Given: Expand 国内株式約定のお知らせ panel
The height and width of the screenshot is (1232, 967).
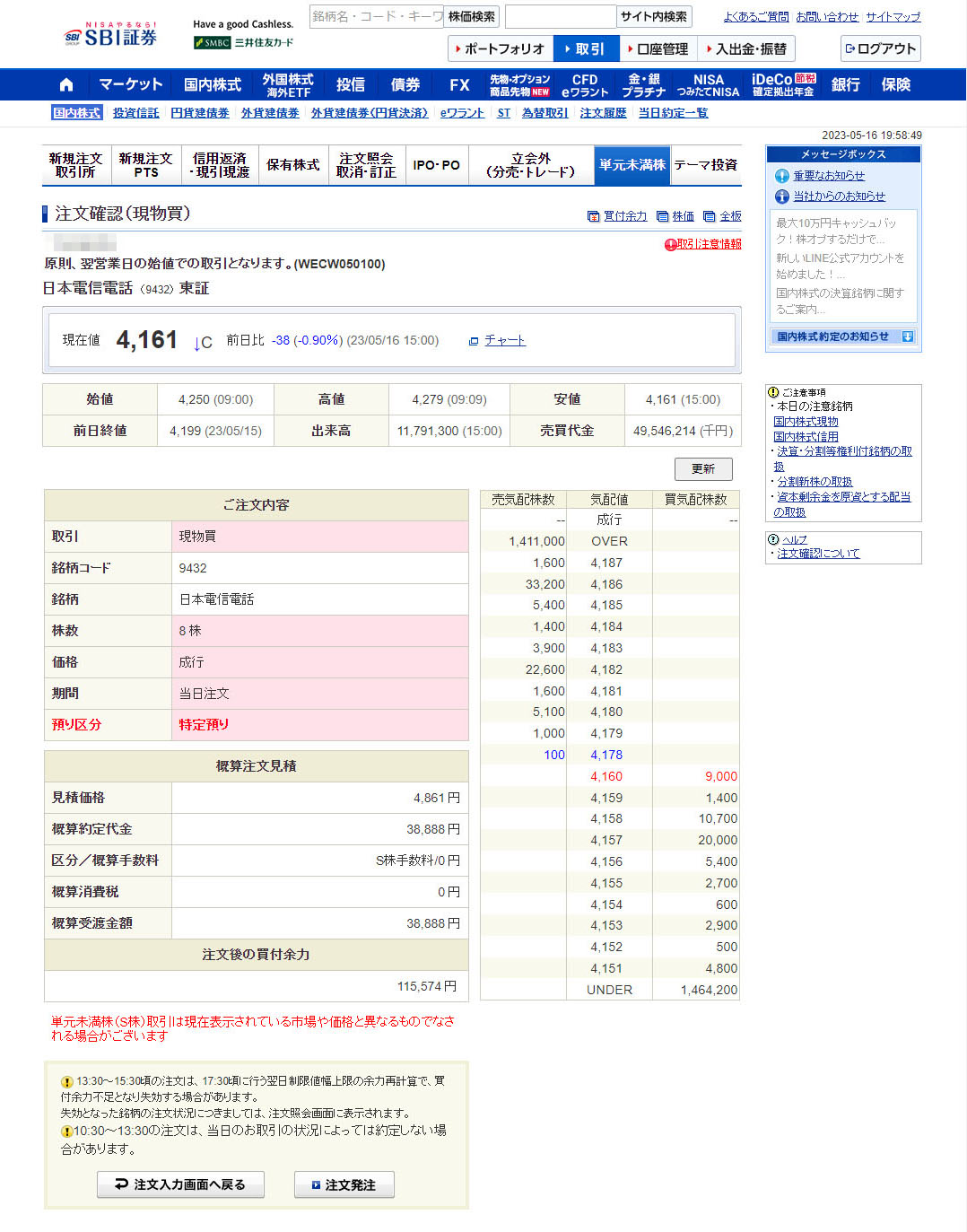Looking at the screenshot, I should point(907,336).
